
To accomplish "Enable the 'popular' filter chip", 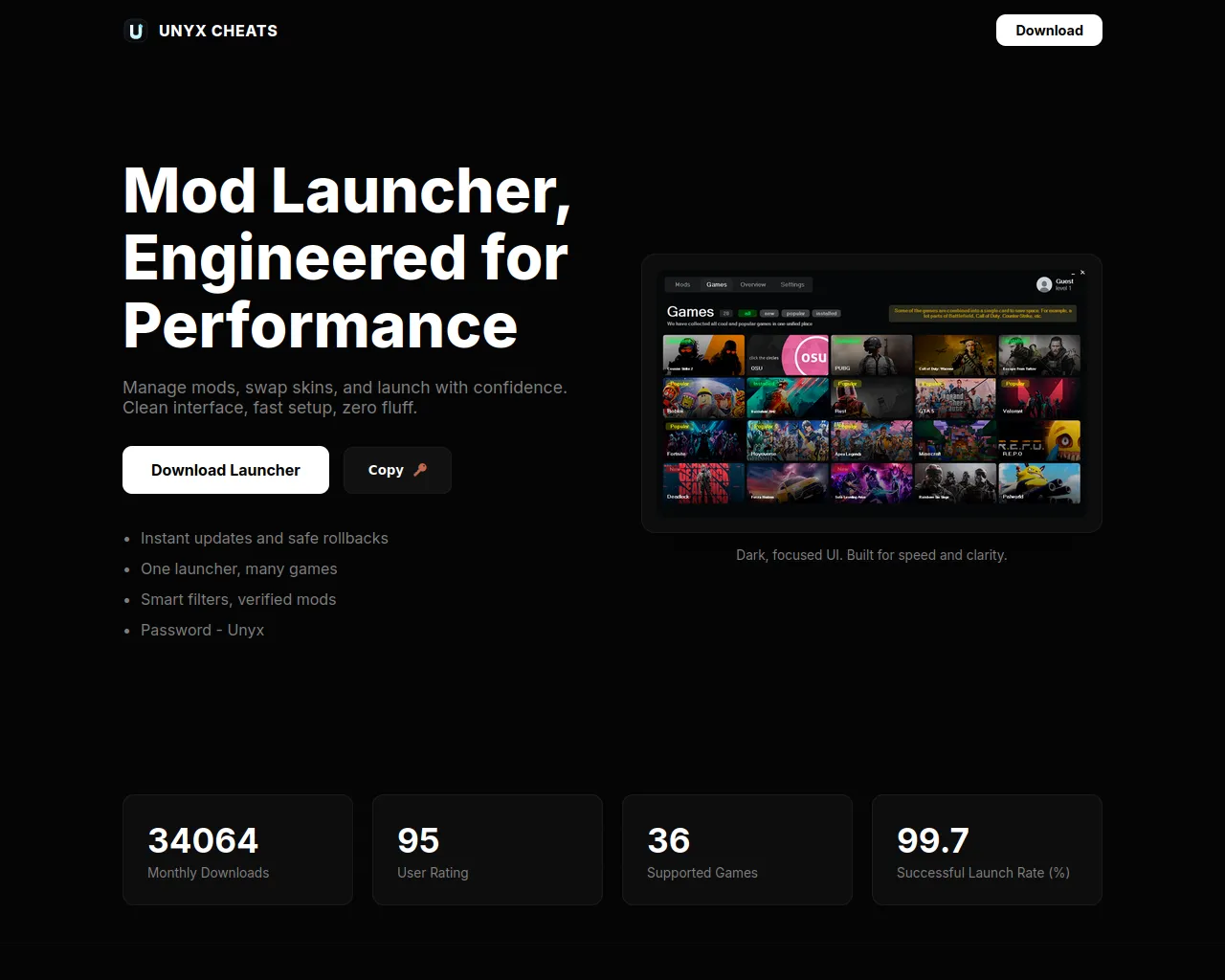I will (x=795, y=313).
